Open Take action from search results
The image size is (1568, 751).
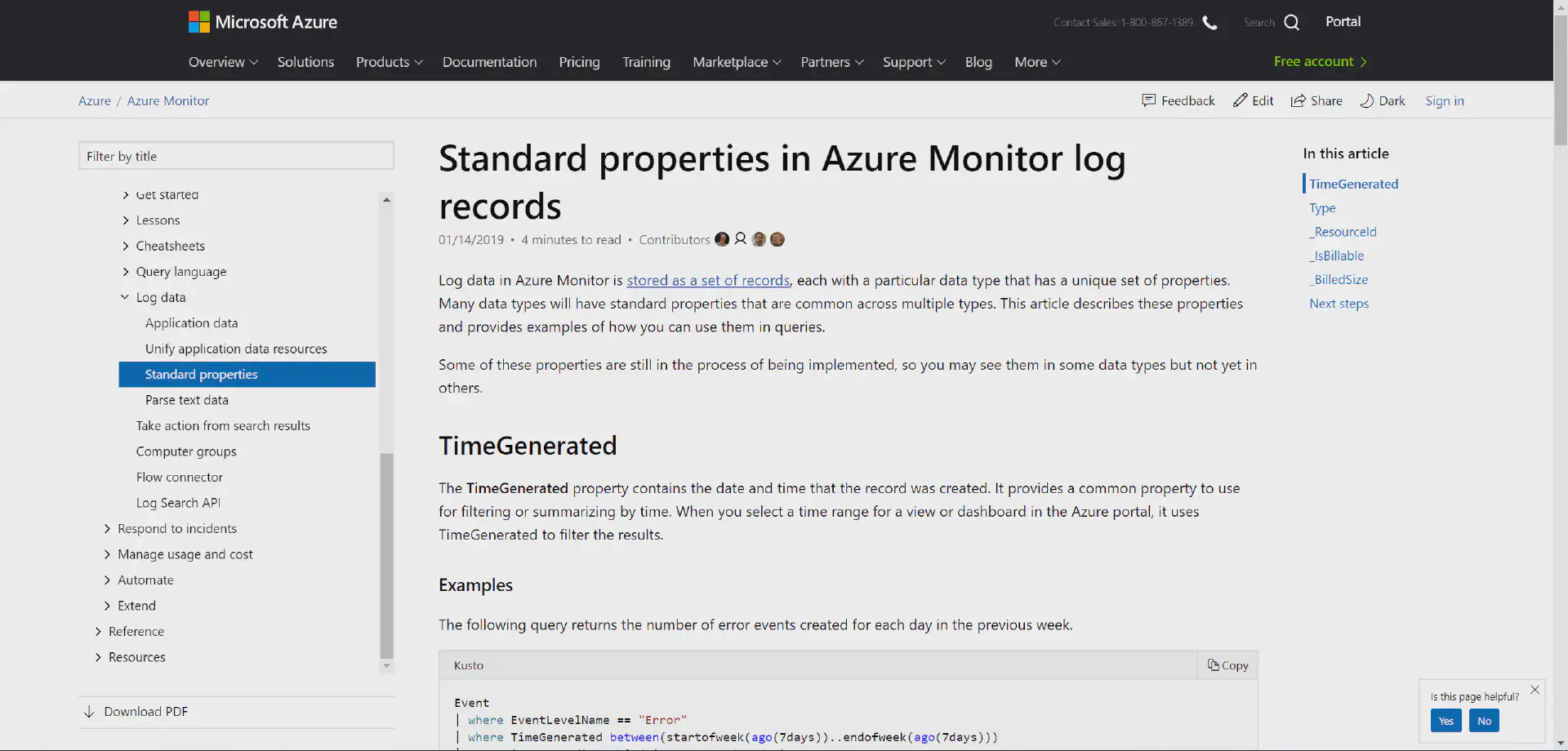[x=223, y=426]
